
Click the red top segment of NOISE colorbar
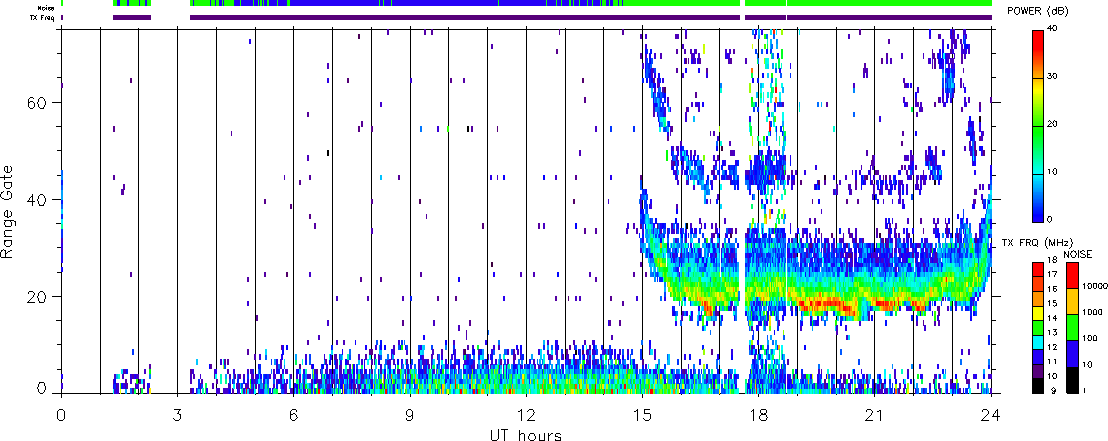coord(1072,275)
